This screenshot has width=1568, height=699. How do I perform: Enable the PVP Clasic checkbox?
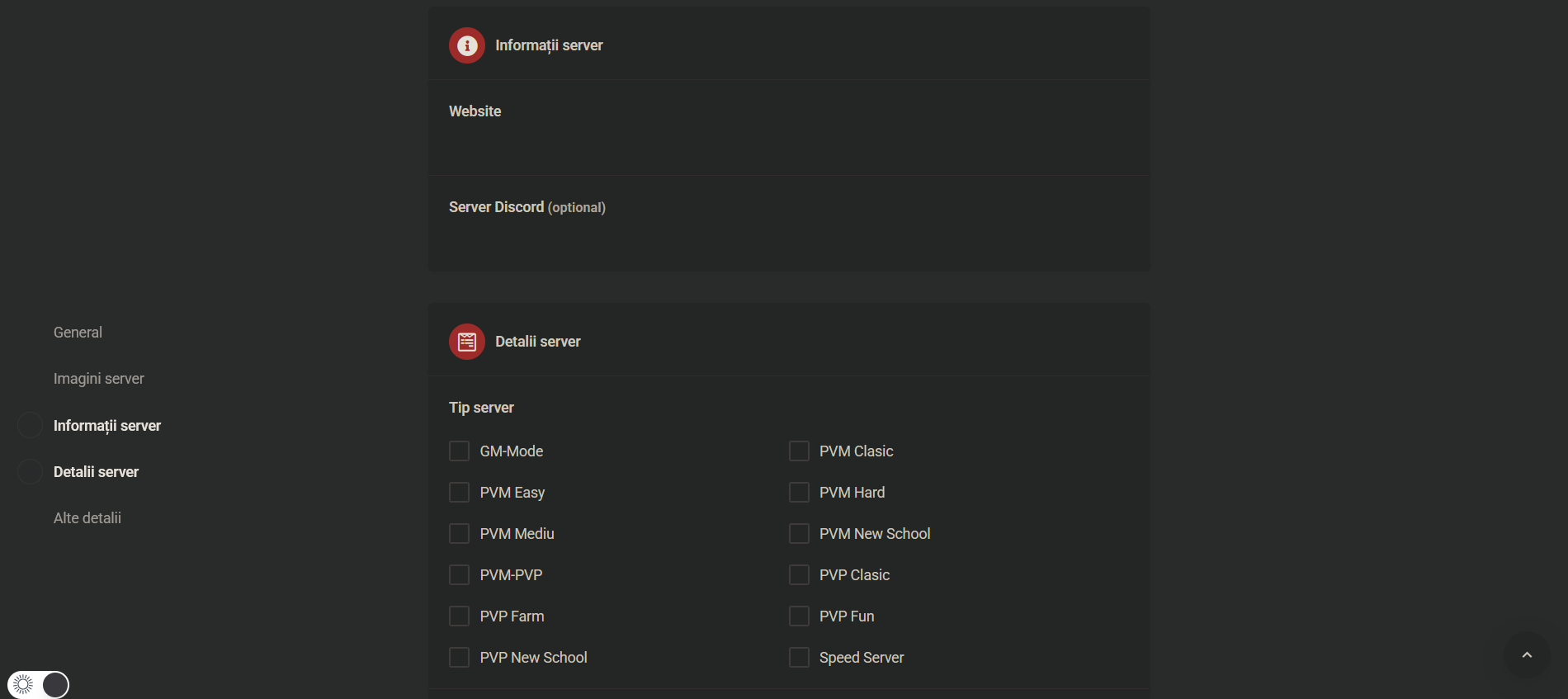point(799,574)
